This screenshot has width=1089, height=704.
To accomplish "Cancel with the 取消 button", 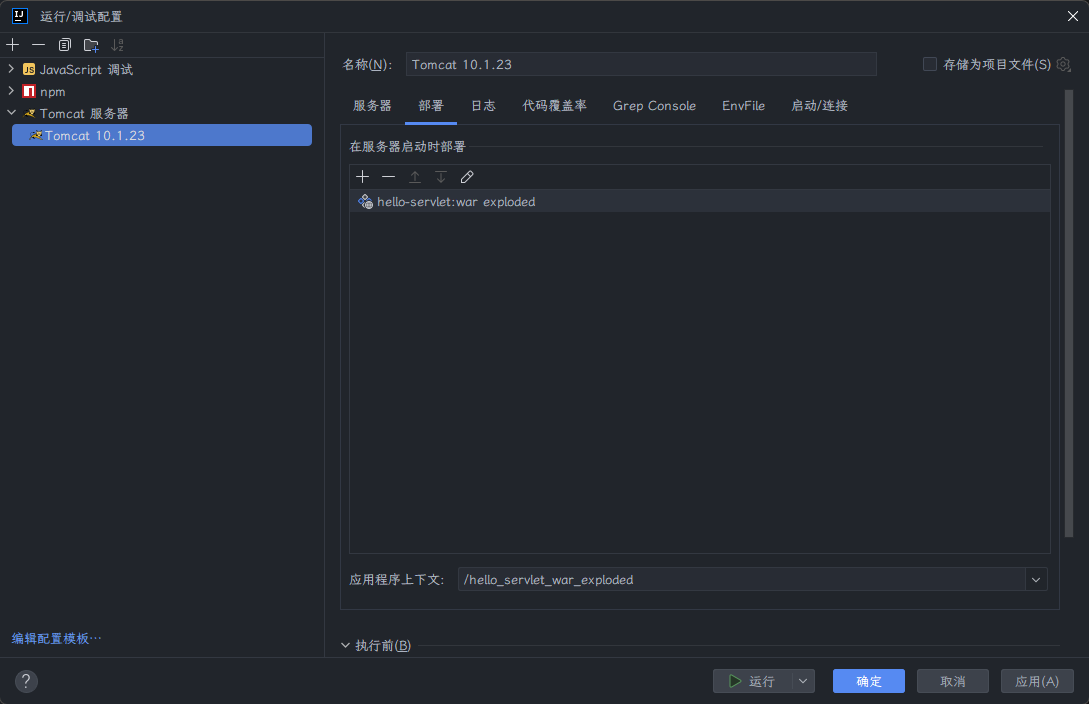I will (x=953, y=681).
